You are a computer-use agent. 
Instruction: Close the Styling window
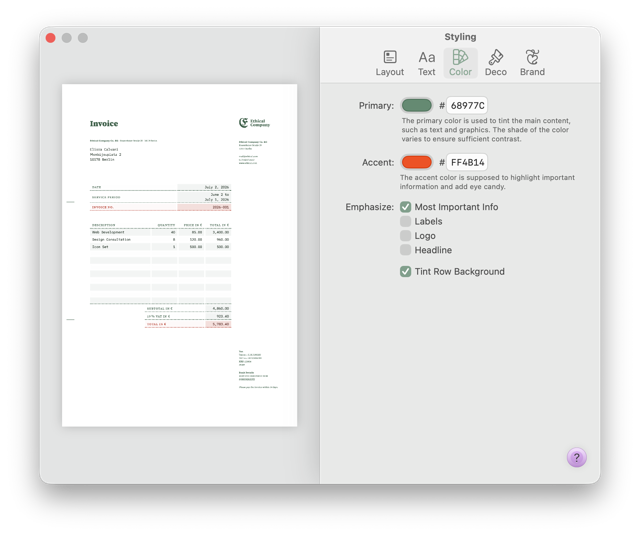click(51, 38)
